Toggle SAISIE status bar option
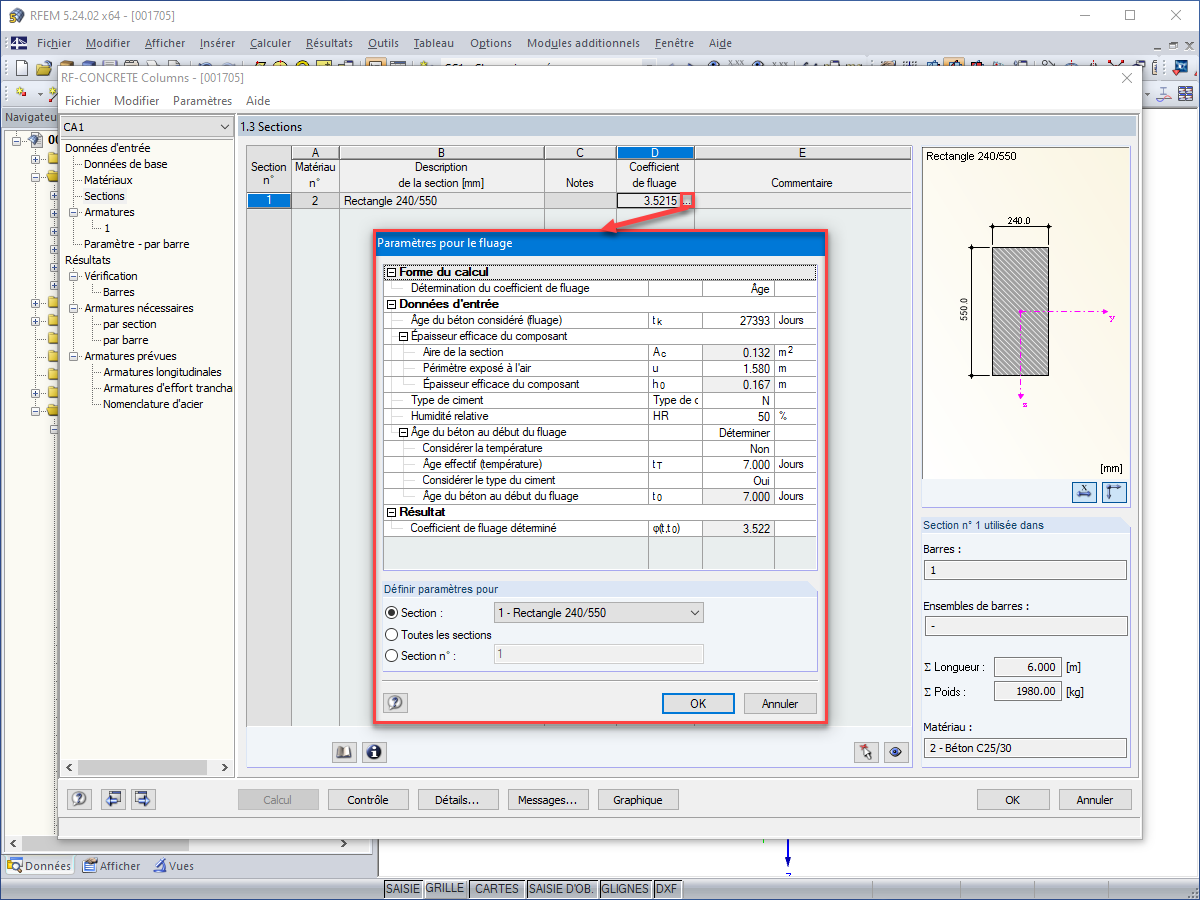Screen dimensions: 1200x900 (402, 888)
